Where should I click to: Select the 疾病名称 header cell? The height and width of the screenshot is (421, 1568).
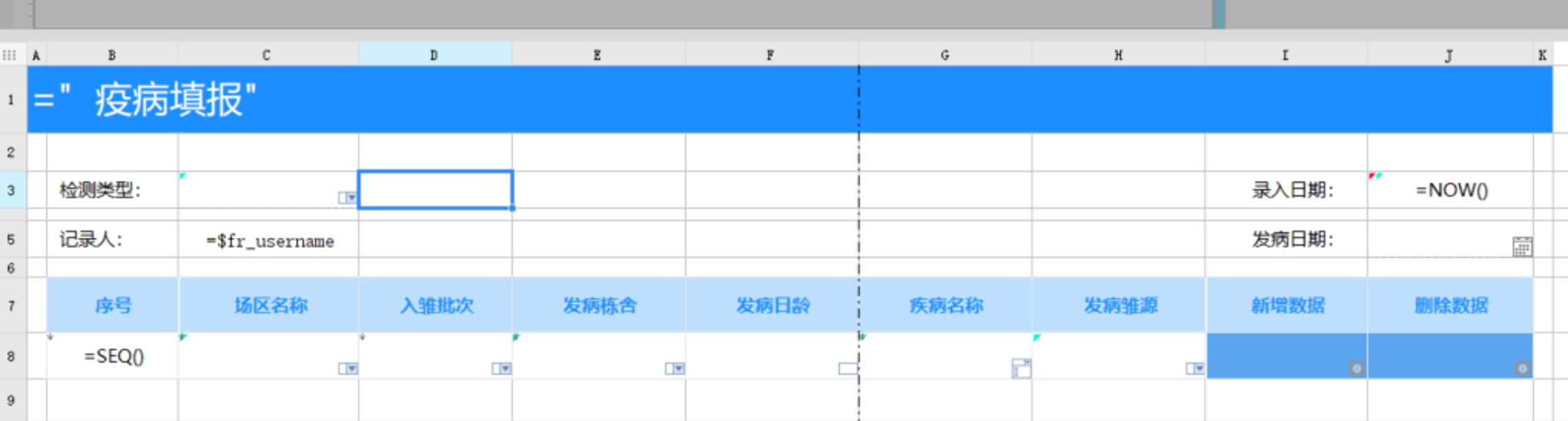click(x=946, y=305)
